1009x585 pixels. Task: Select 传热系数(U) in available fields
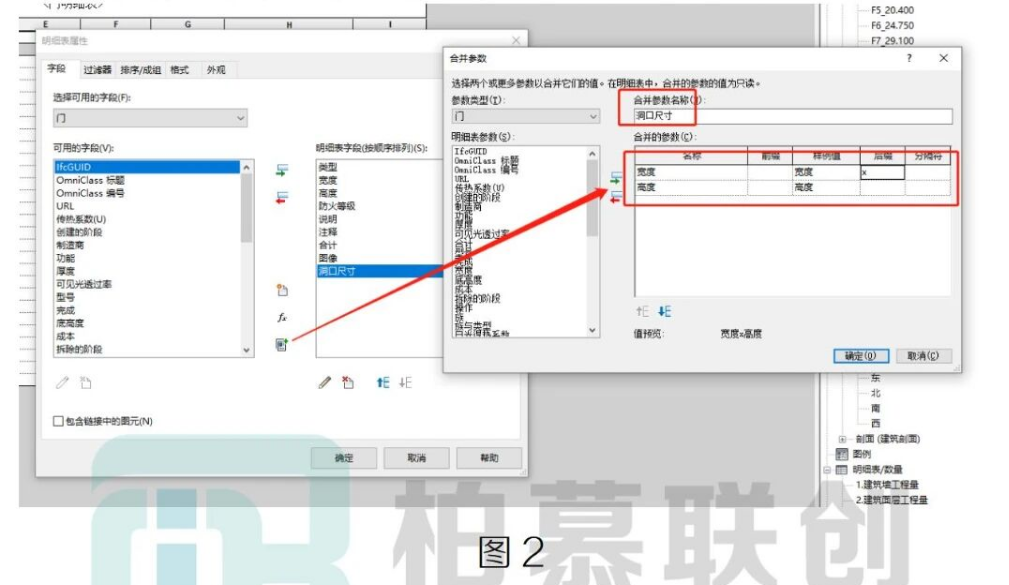pyautogui.click(x=81, y=219)
